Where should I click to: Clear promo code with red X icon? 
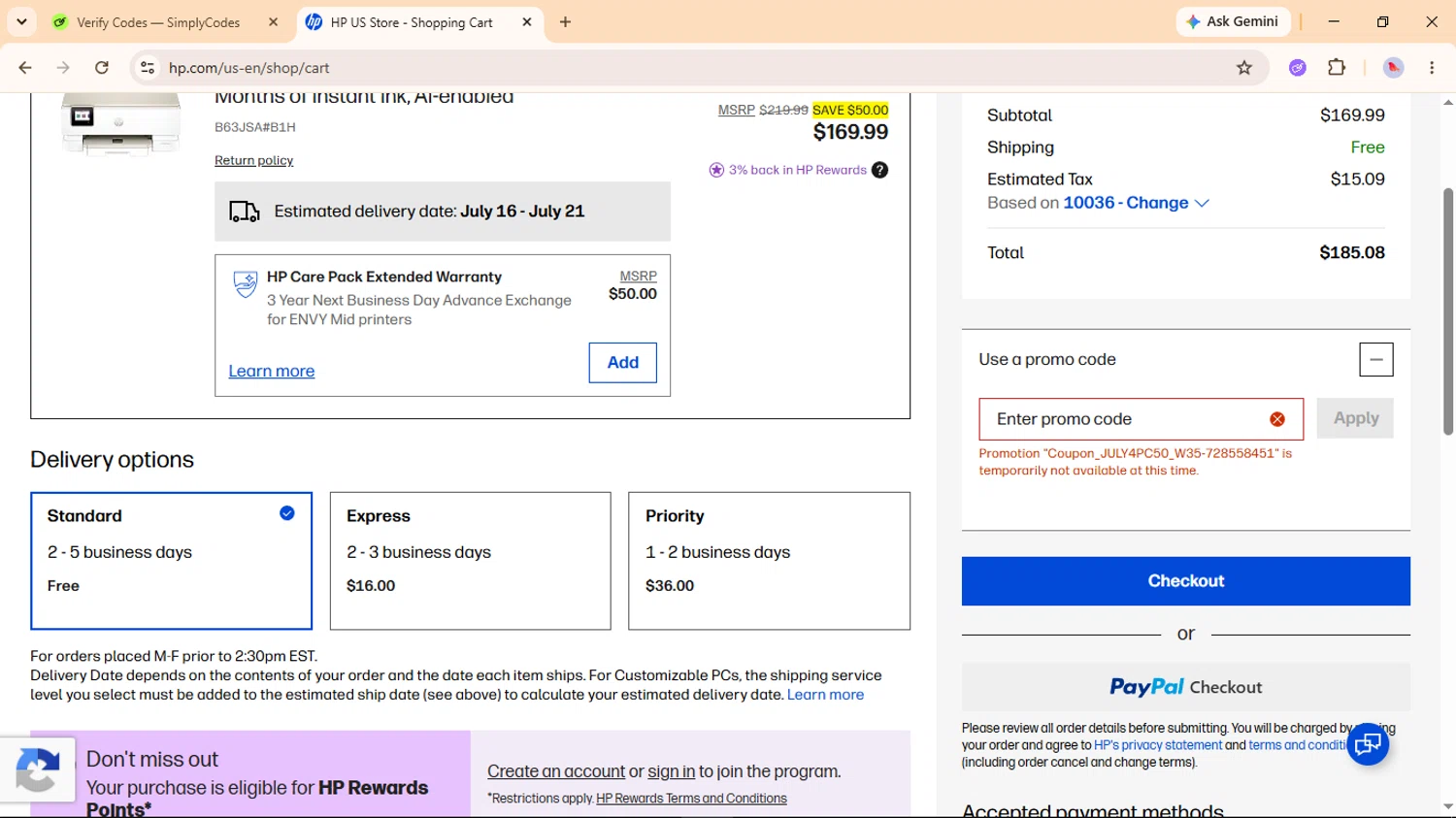pyautogui.click(x=1277, y=419)
